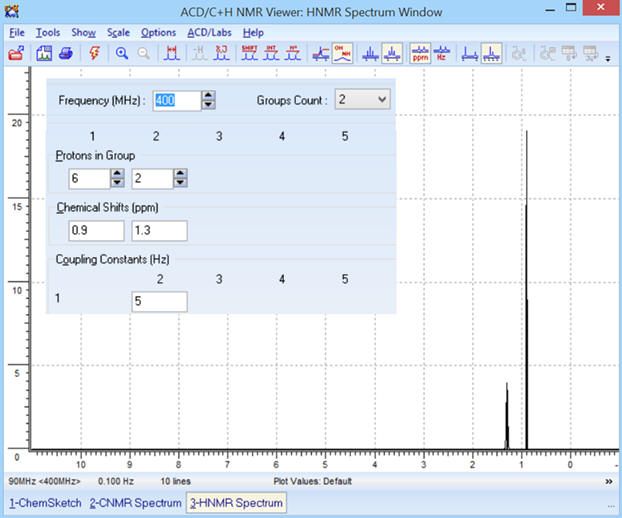Image resolution: width=622 pixels, height=518 pixels.
Task: Click the small multiplet near 1.3 ppm
Action: pyautogui.click(x=507, y=416)
